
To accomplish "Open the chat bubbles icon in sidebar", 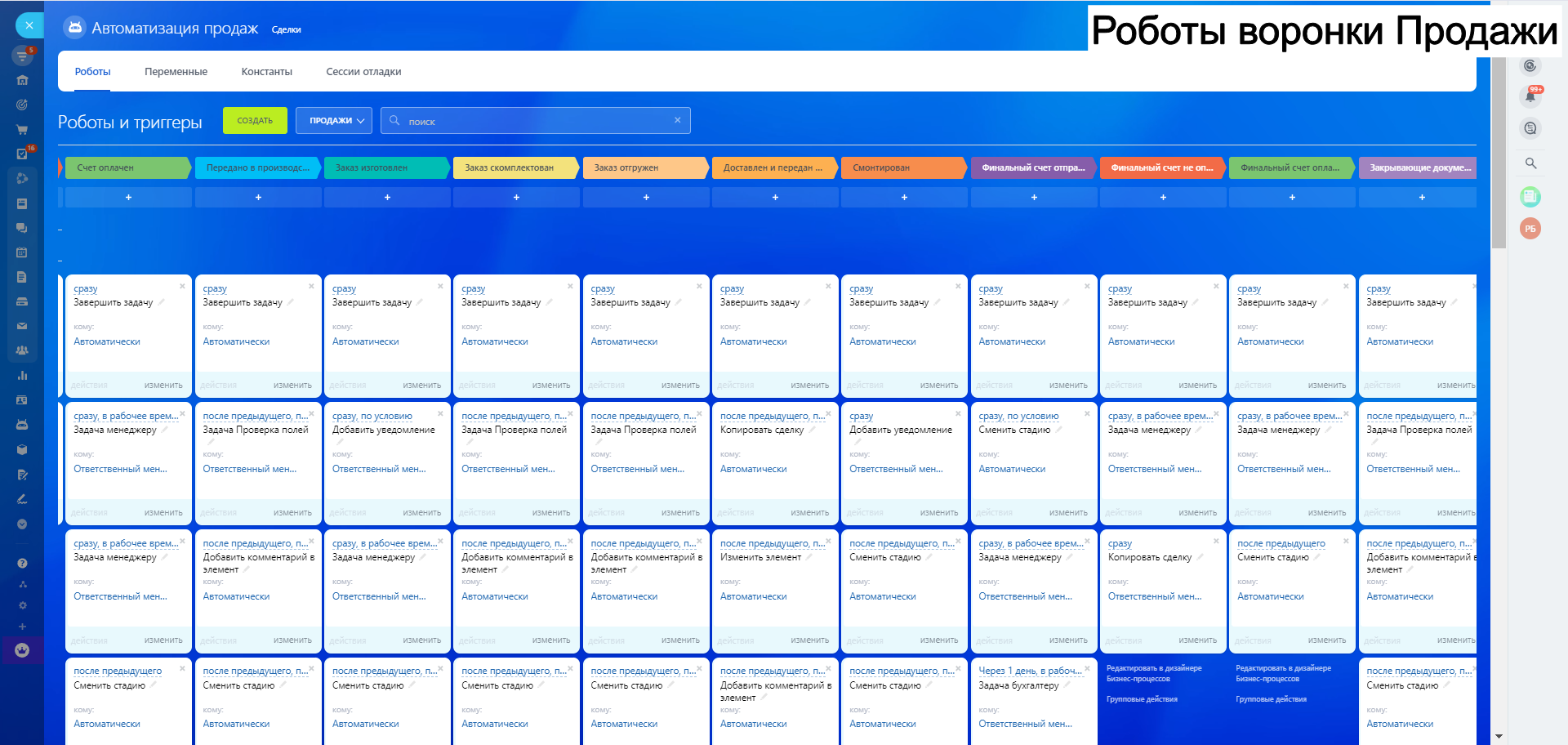I will [22, 228].
